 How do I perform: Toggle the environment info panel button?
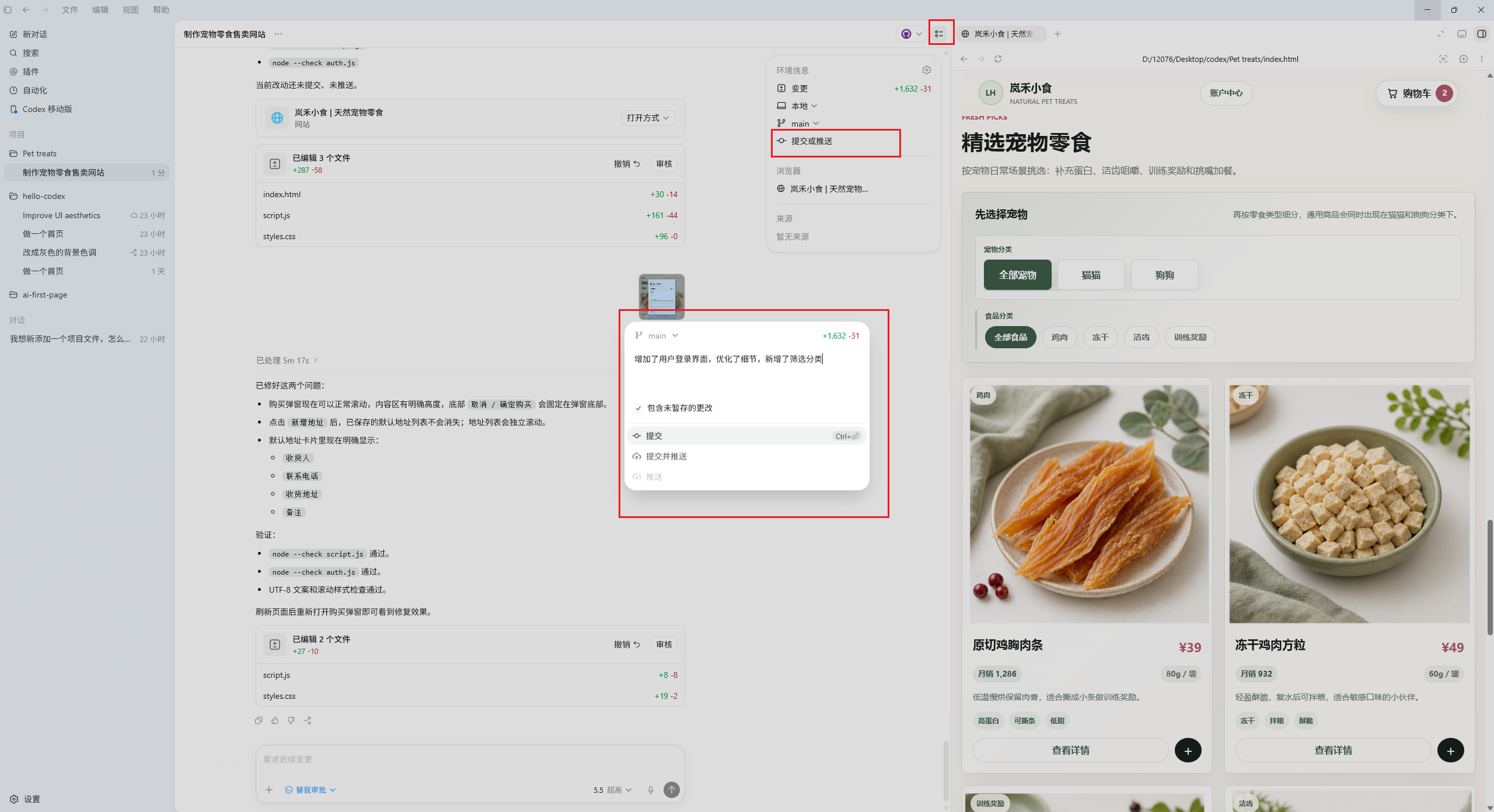(939, 34)
